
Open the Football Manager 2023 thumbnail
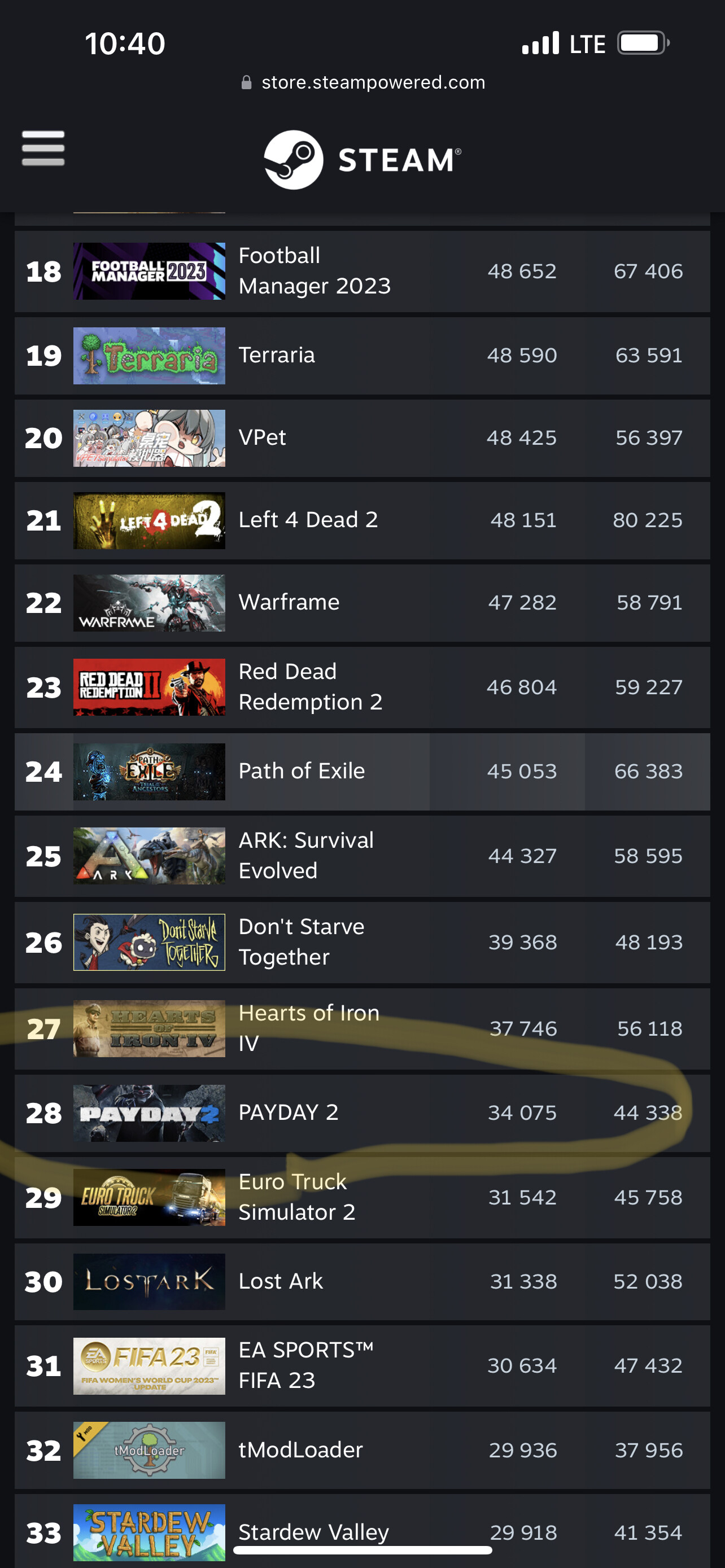coord(149,271)
